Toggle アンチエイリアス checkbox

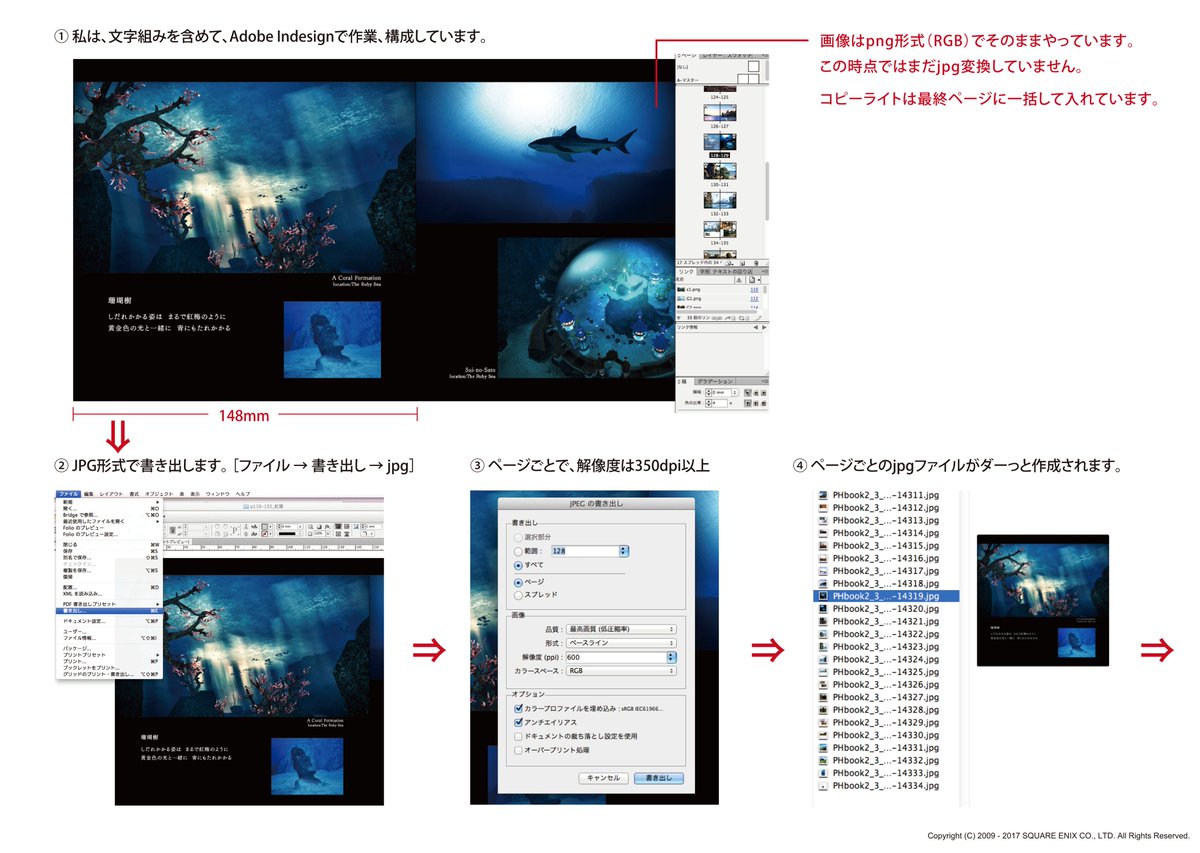click(x=517, y=721)
